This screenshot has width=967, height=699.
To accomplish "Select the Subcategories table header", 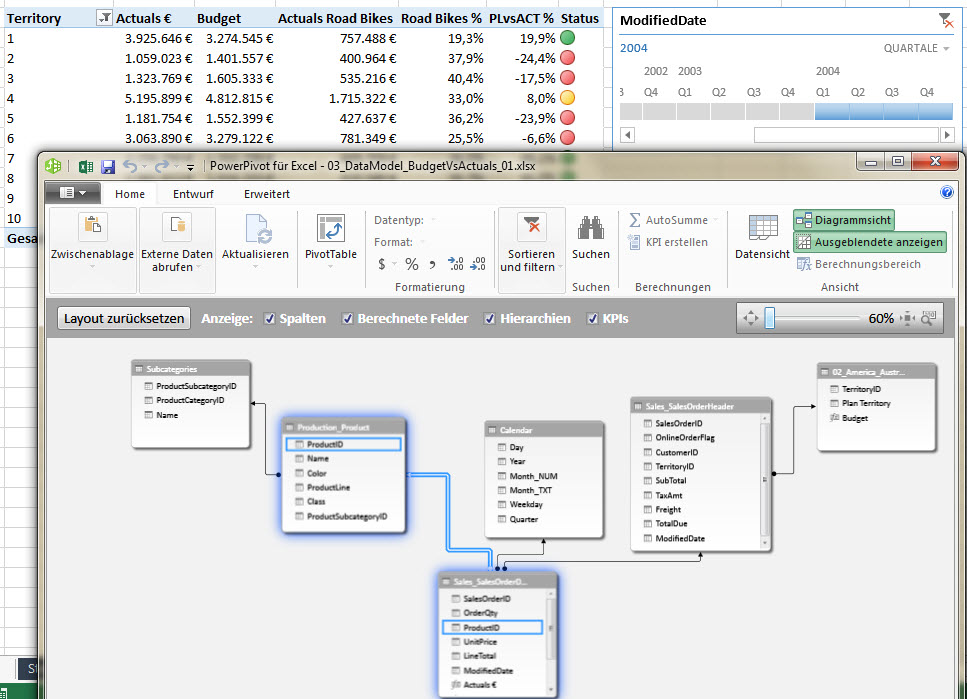I will (x=191, y=369).
